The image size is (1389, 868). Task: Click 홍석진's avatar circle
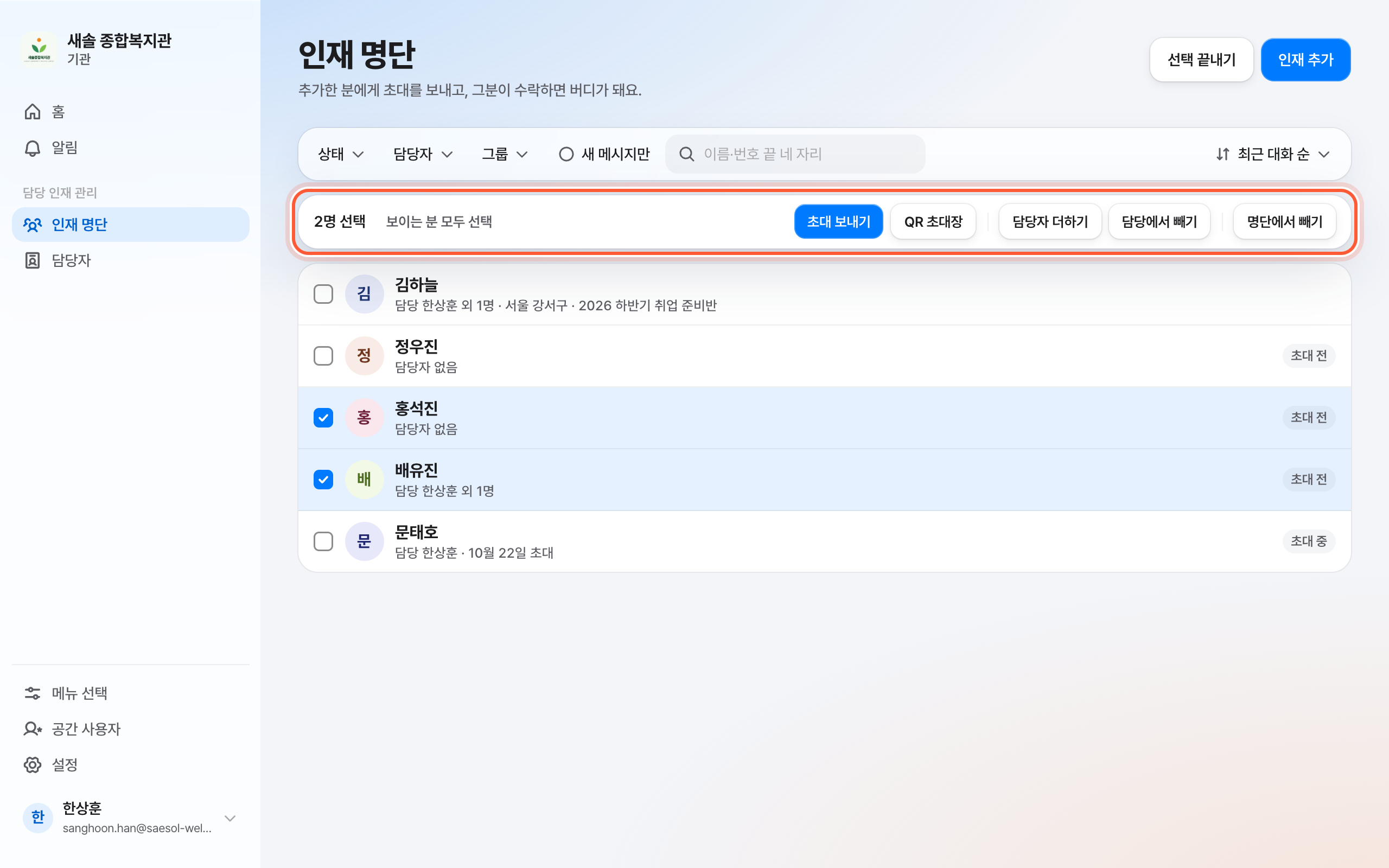tap(364, 417)
